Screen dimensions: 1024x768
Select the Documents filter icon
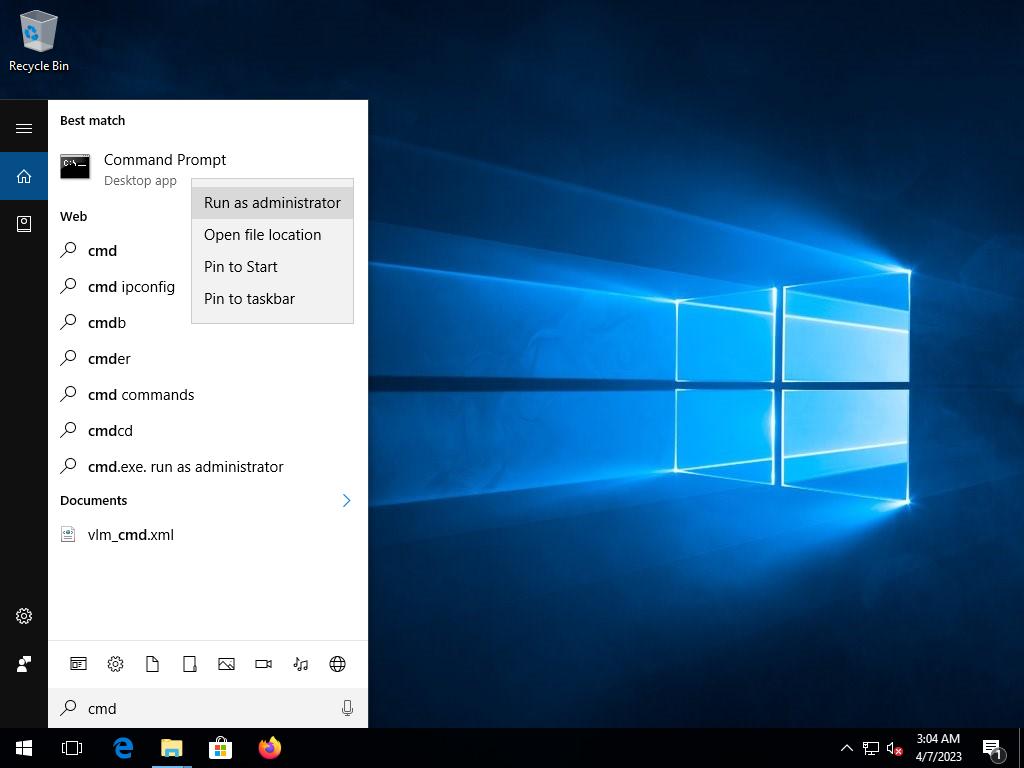click(x=152, y=664)
